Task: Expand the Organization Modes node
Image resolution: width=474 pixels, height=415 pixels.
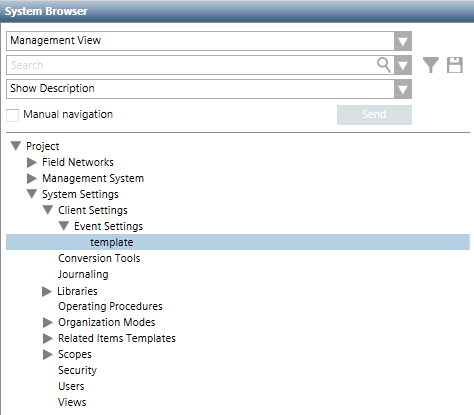Action: click(x=48, y=322)
